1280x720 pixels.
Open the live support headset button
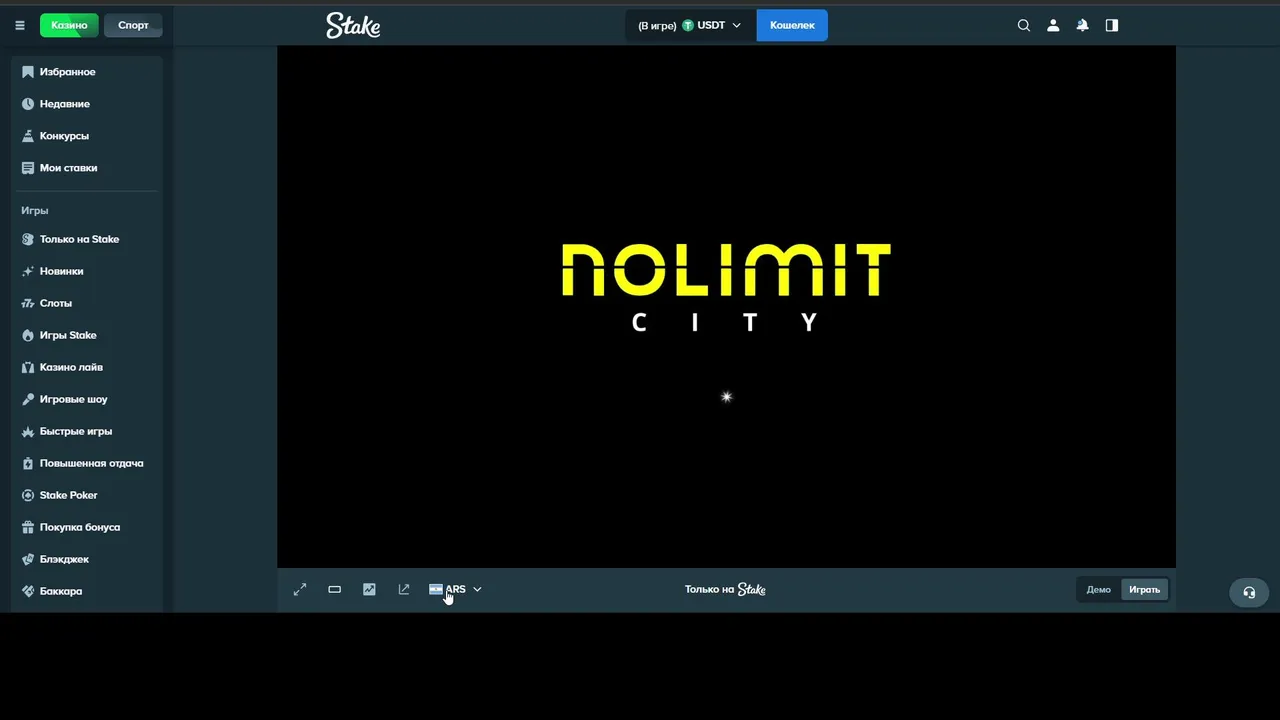(1249, 592)
